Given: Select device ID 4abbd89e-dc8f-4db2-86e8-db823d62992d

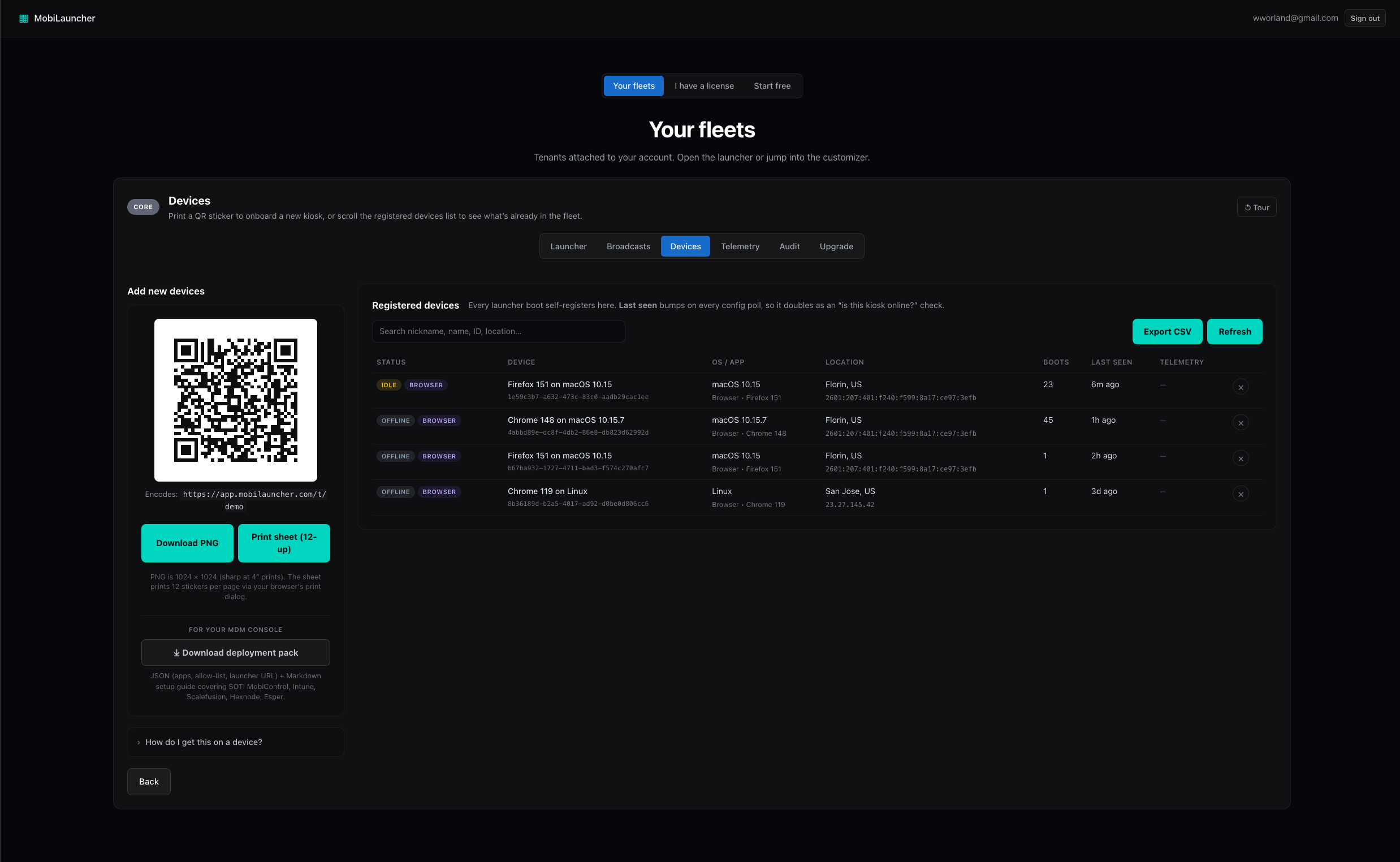Looking at the screenshot, I should 578,433.
